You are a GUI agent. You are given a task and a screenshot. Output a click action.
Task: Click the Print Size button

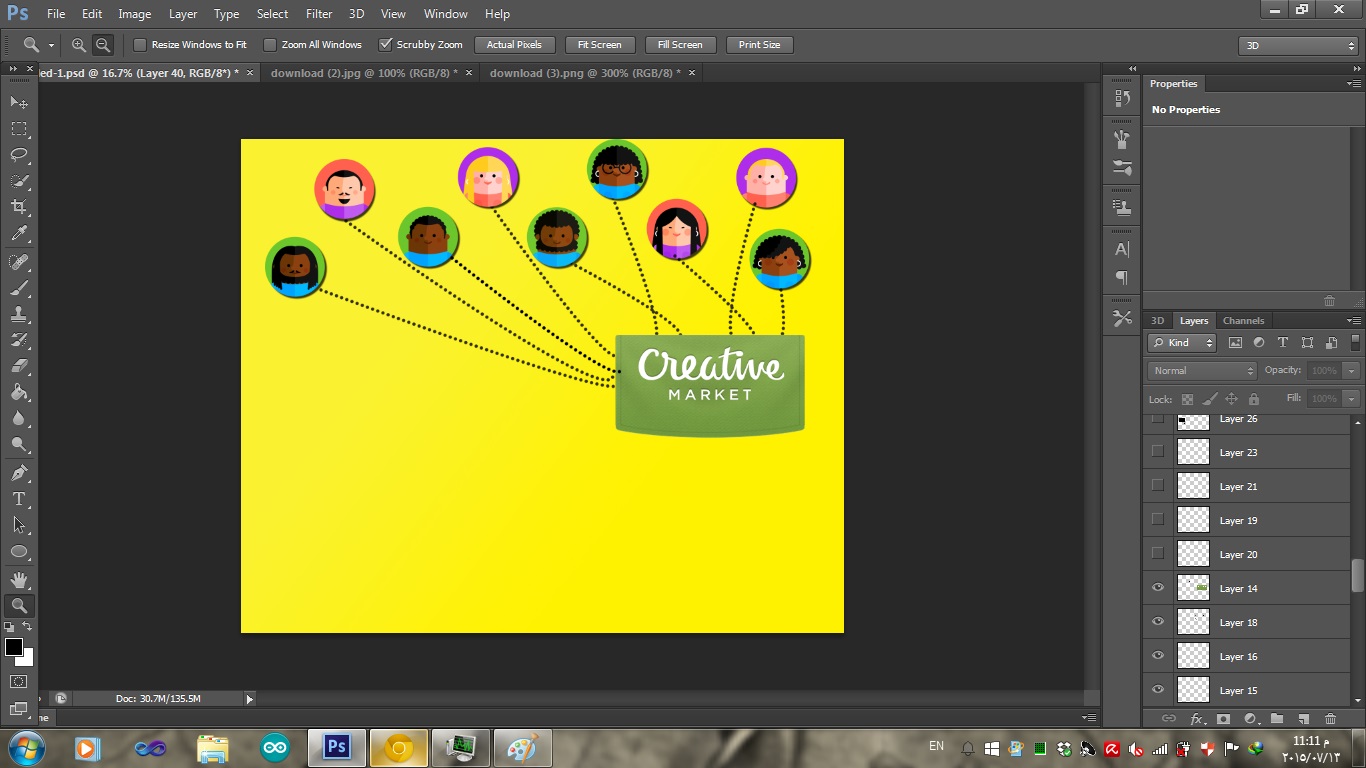tap(760, 45)
